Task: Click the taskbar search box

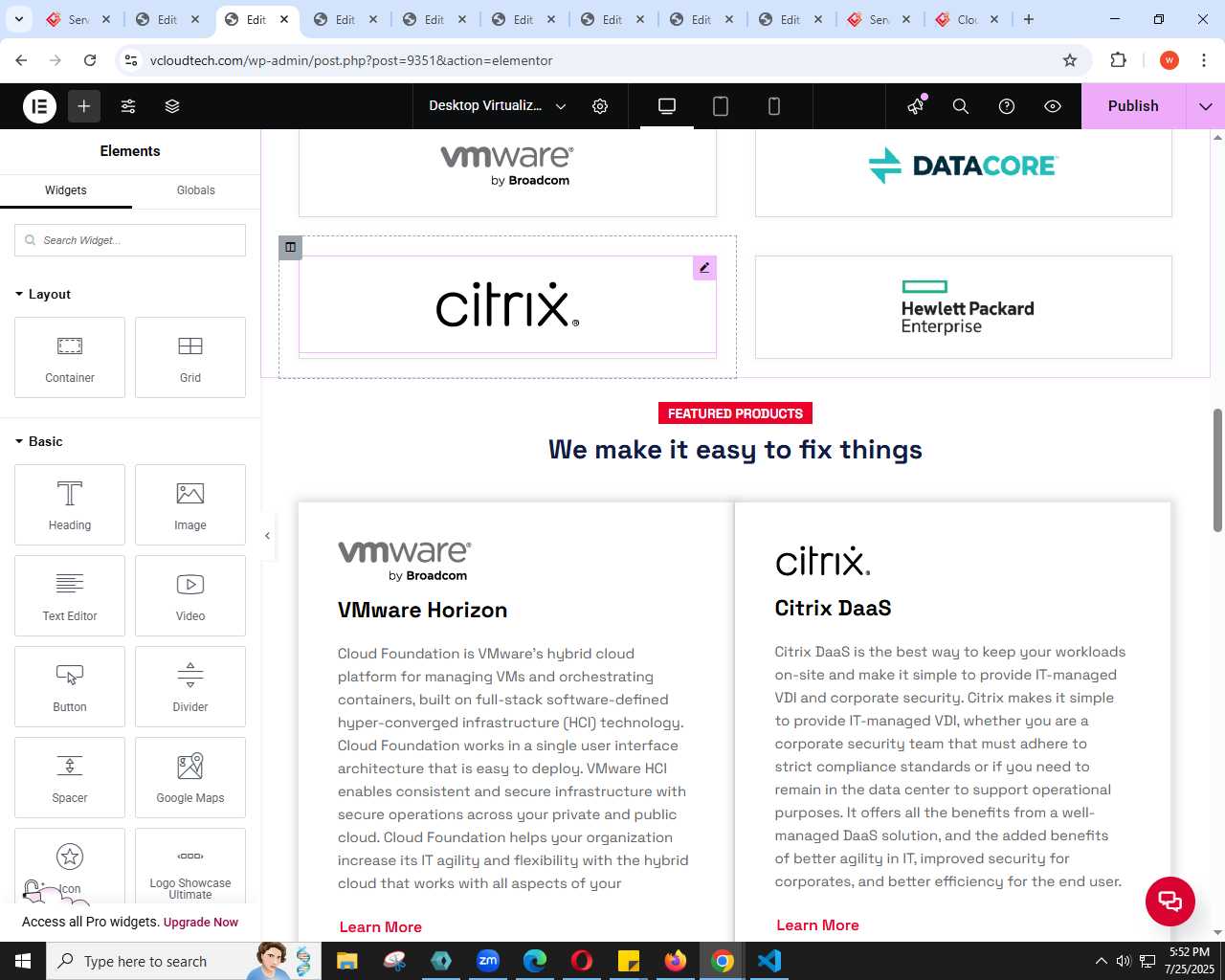Action: [x=182, y=961]
